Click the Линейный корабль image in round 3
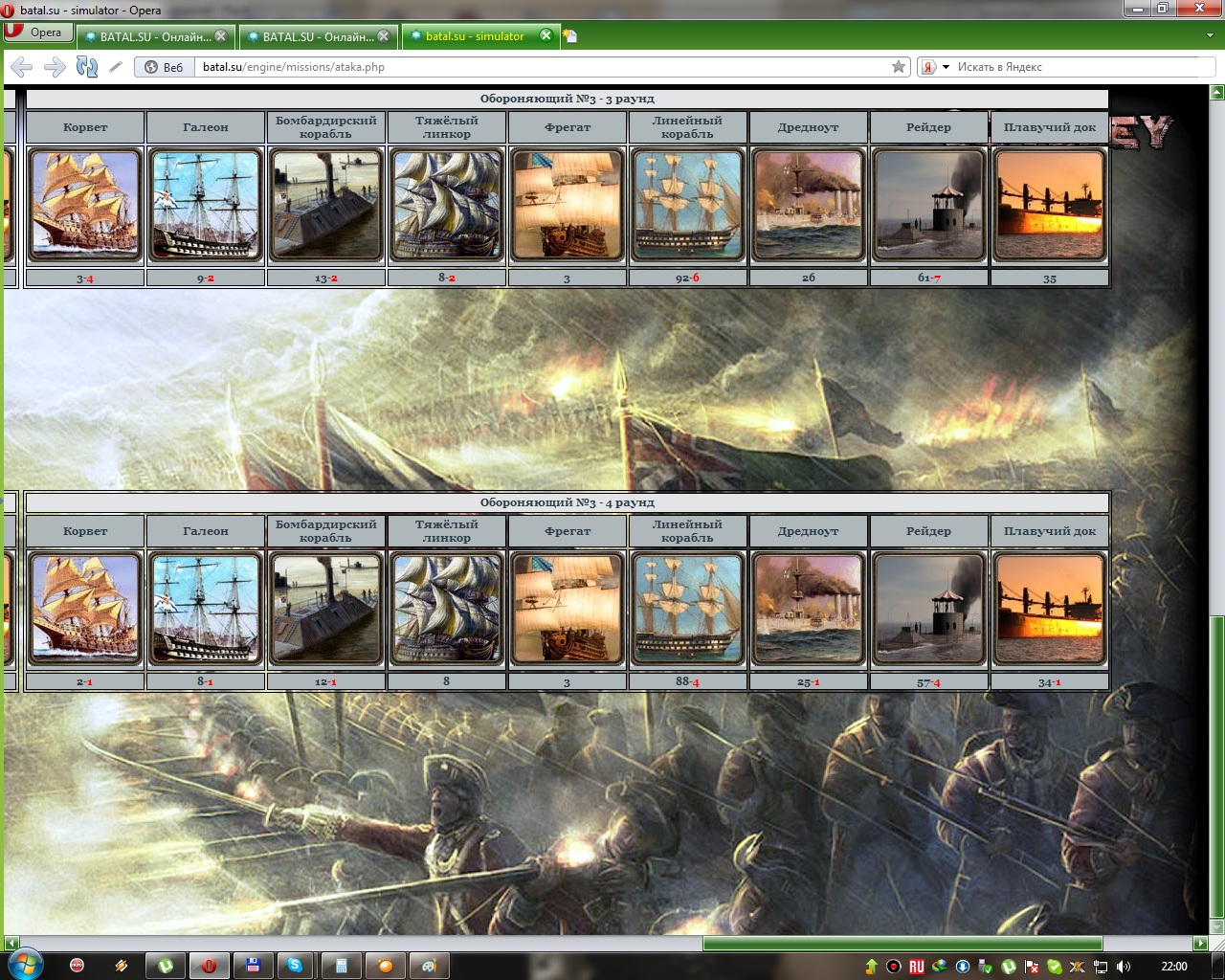Screen dimensions: 1225x980 coord(688,205)
